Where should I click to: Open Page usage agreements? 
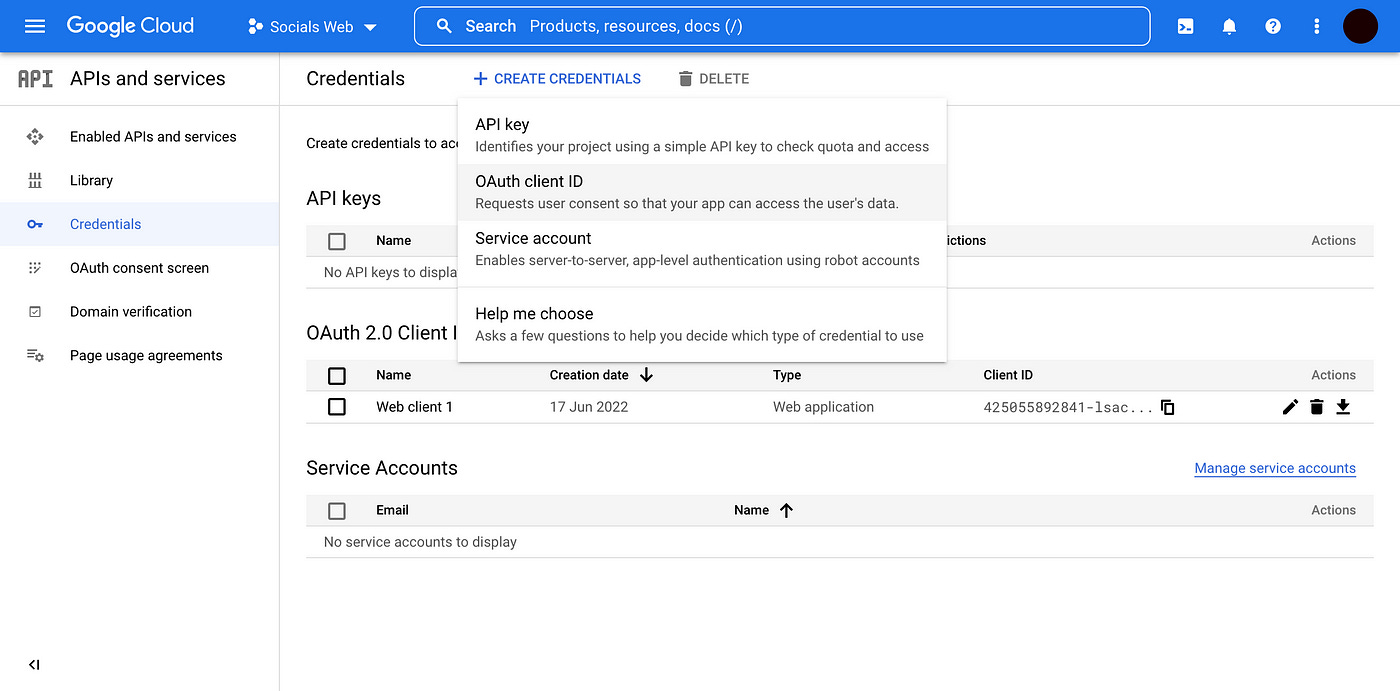pos(140,356)
